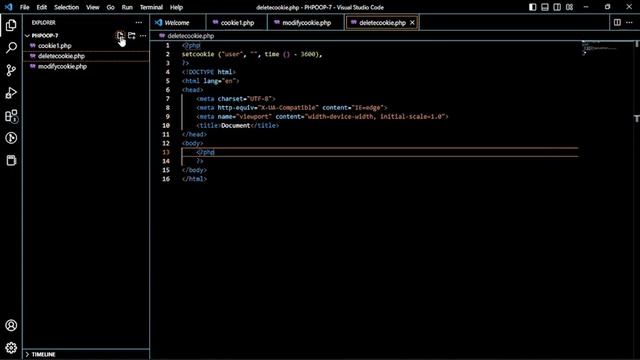
Task: Click the <body> tag on line 12
Action: click(x=193, y=143)
